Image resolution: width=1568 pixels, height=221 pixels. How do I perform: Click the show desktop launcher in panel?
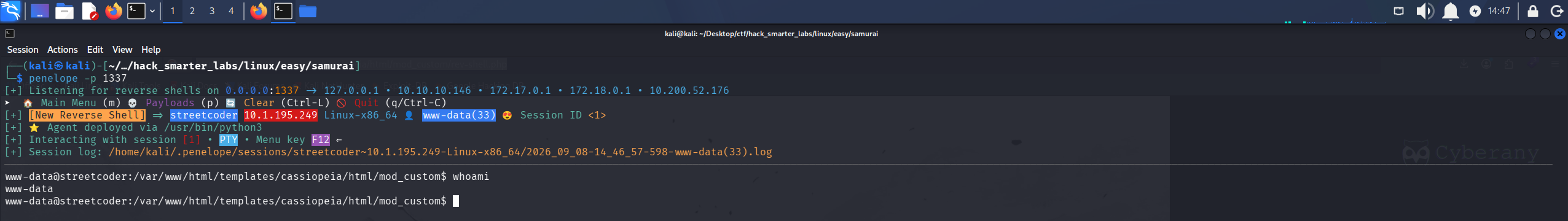pos(40,11)
